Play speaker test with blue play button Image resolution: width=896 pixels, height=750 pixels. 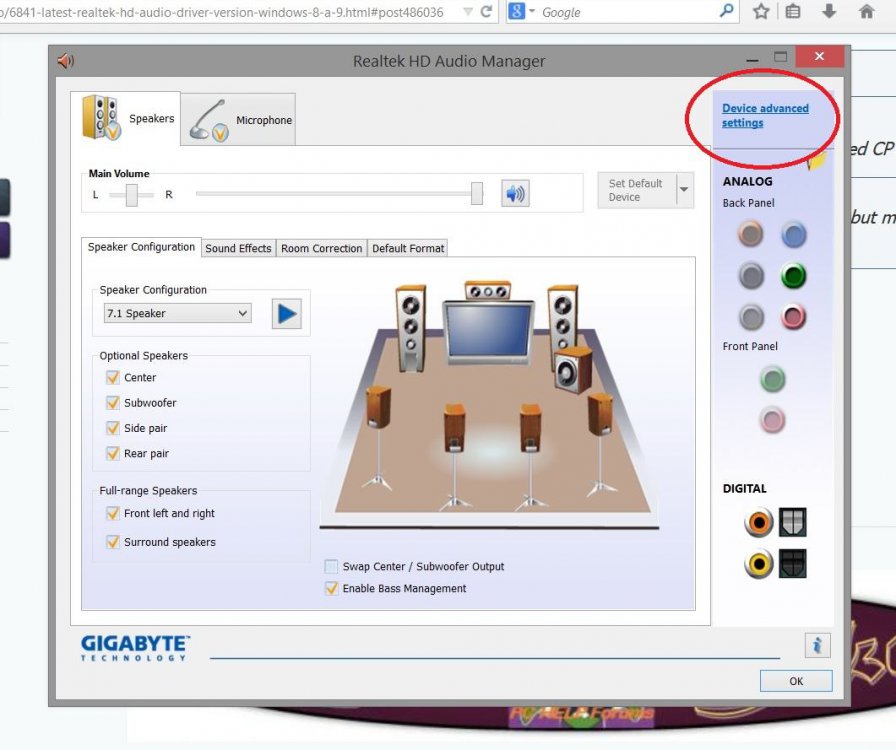tap(286, 314)
